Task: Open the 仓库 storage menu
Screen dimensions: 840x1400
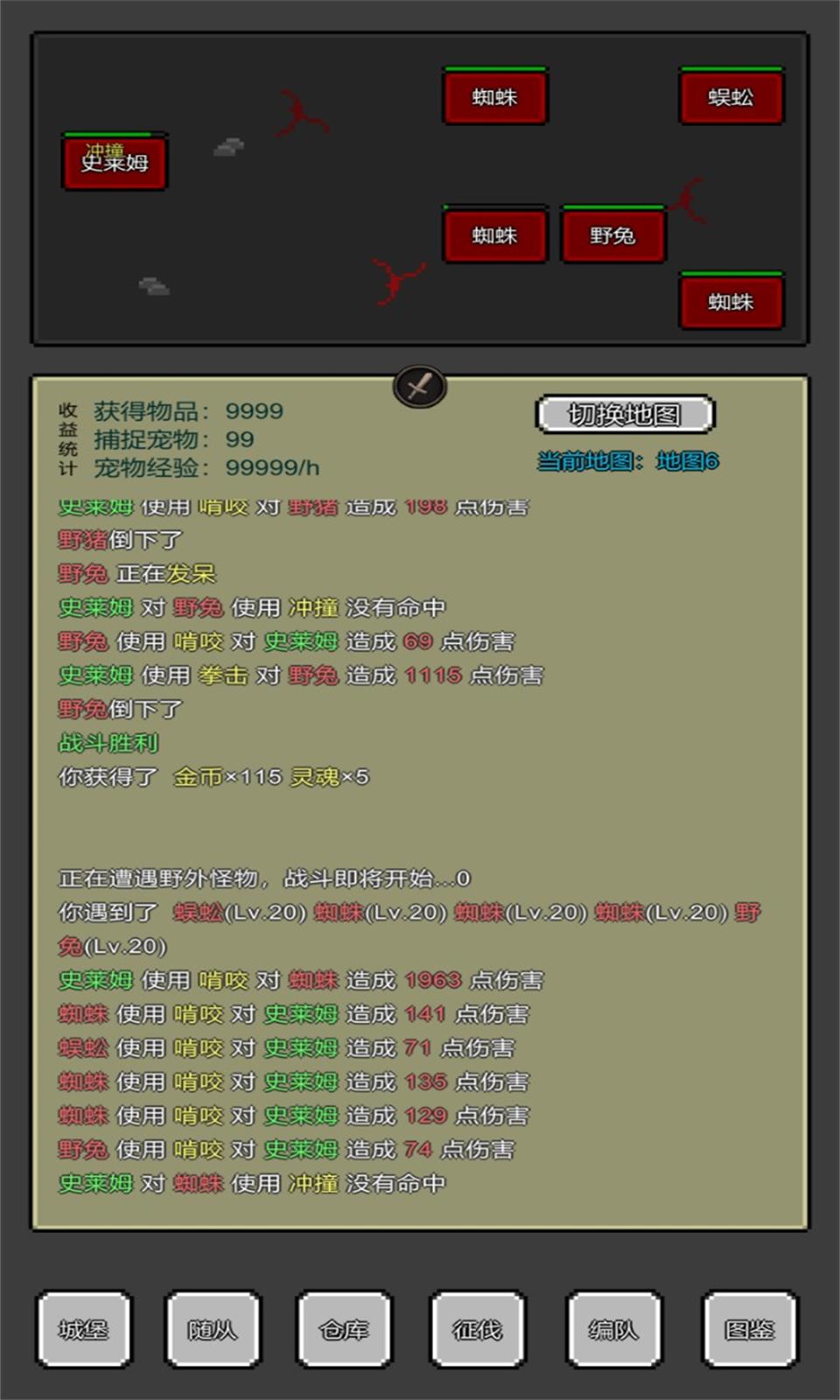Action: pyautogui.click(x=344, y=1329)
